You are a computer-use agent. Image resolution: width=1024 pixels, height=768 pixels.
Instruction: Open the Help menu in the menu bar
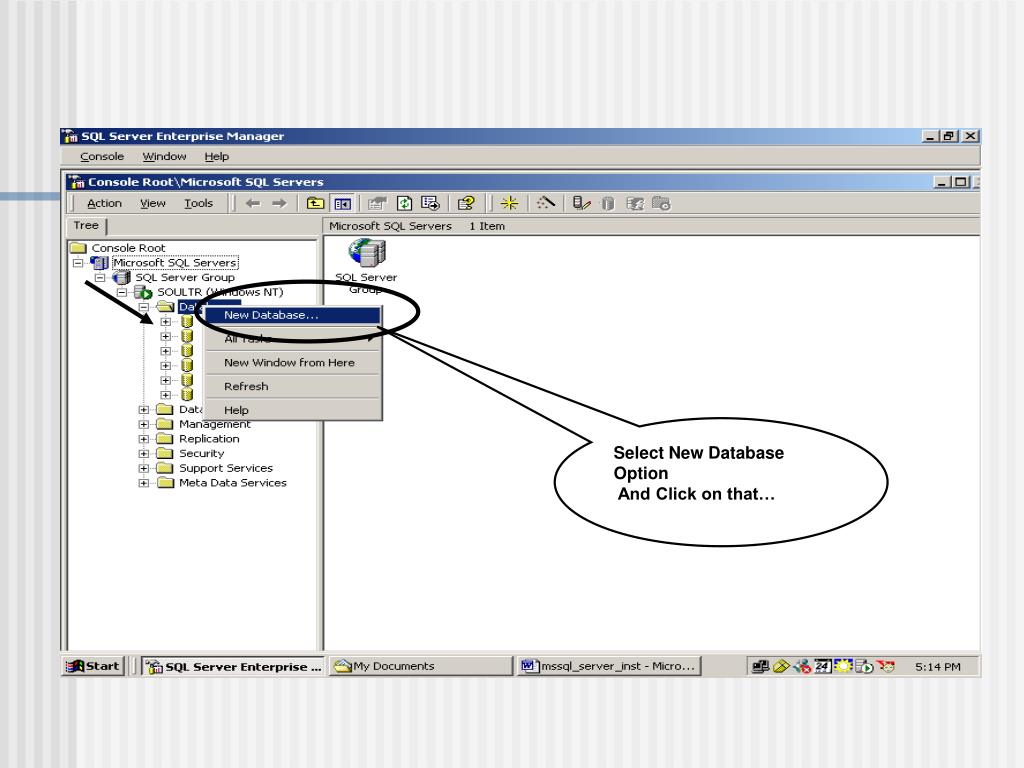click(217, 157)
